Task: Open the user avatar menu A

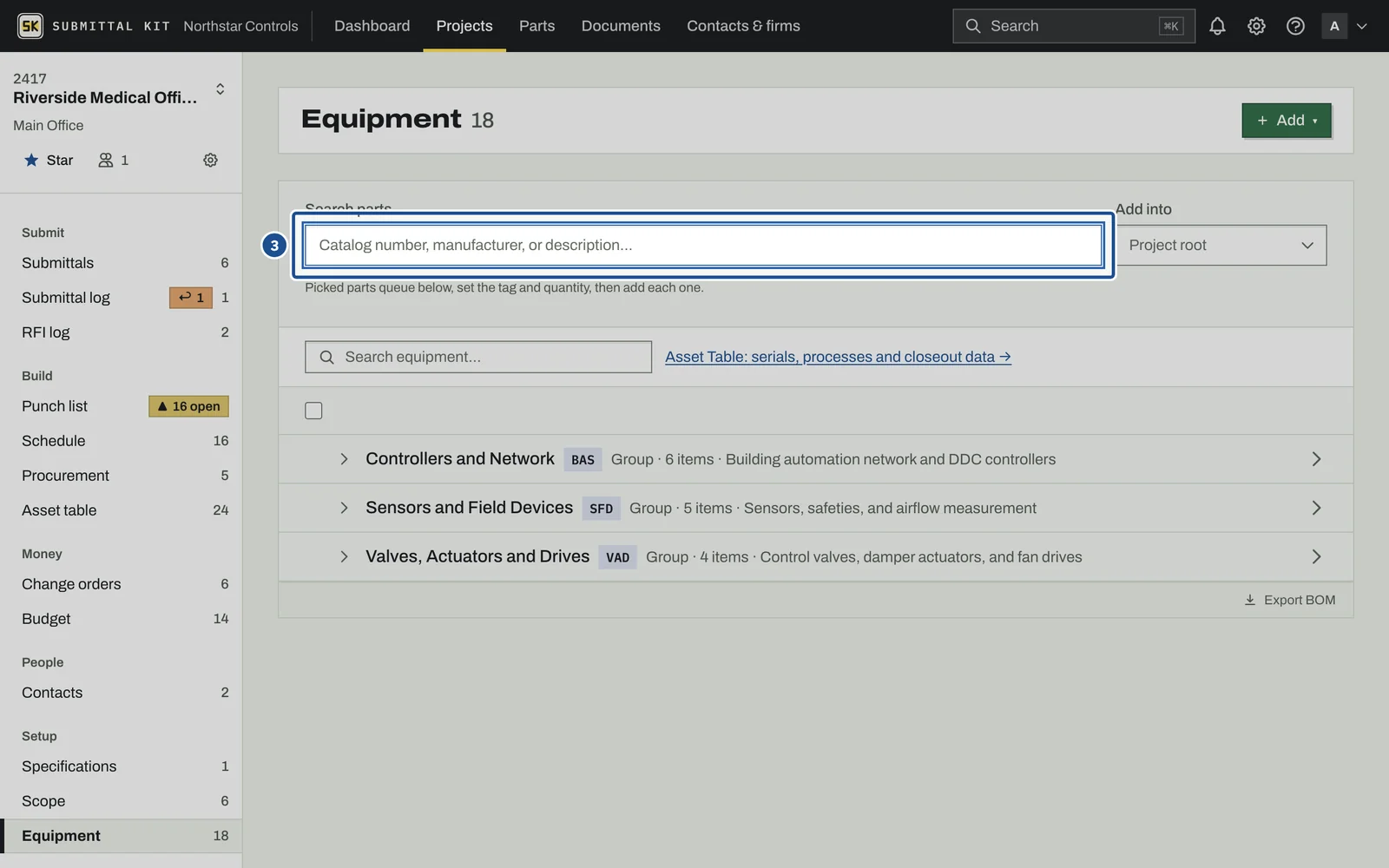Action: 1344,26
